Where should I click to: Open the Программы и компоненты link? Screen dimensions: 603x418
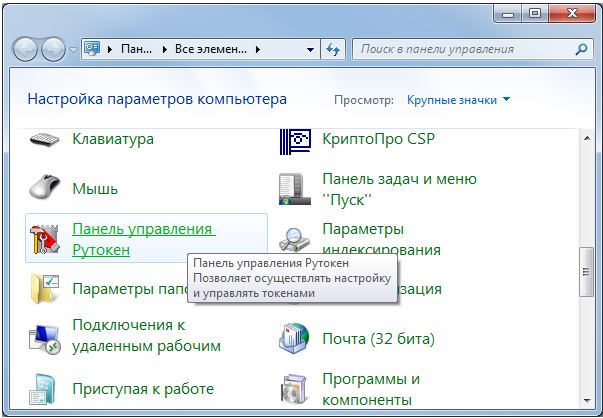click(371, 389)
